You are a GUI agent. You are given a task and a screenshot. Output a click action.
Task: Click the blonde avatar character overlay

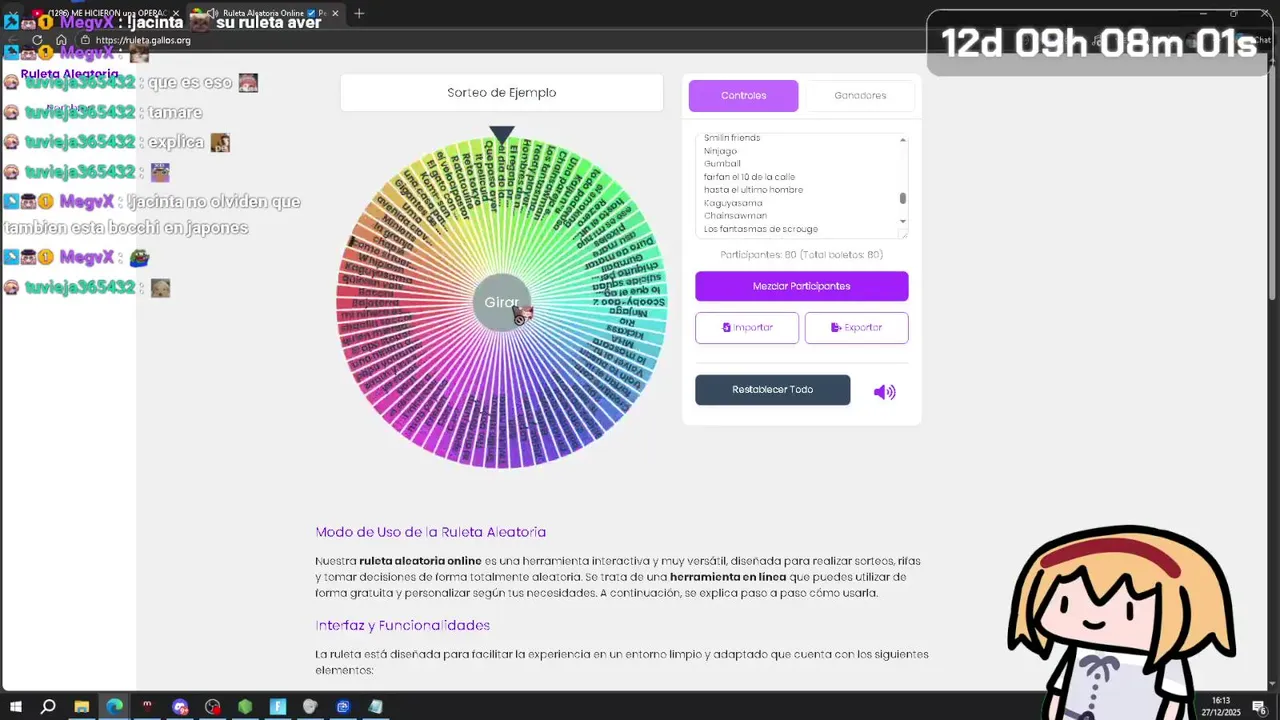[x=1122, y=620]
